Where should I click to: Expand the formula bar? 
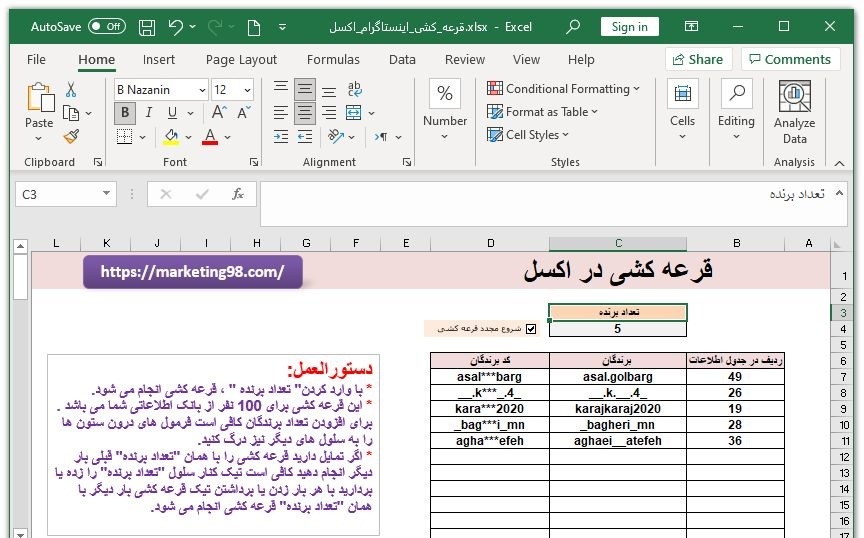click(x=839, y=193)
